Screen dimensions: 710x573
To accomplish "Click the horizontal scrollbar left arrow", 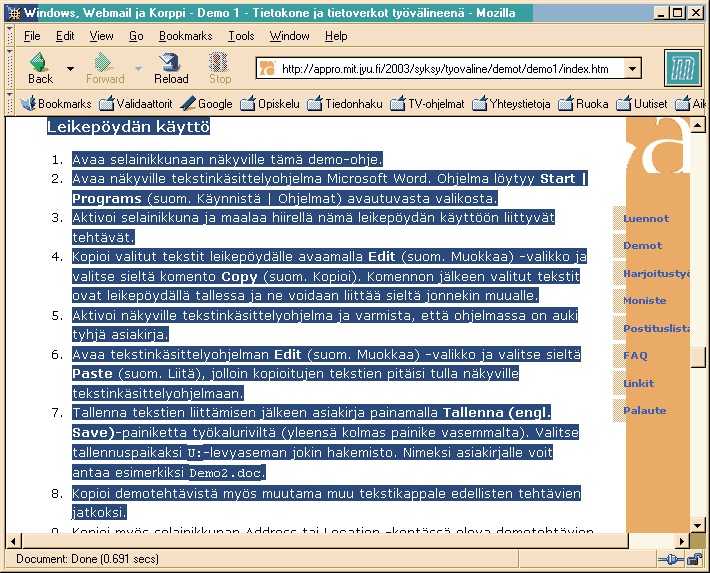I will (14, 541).
